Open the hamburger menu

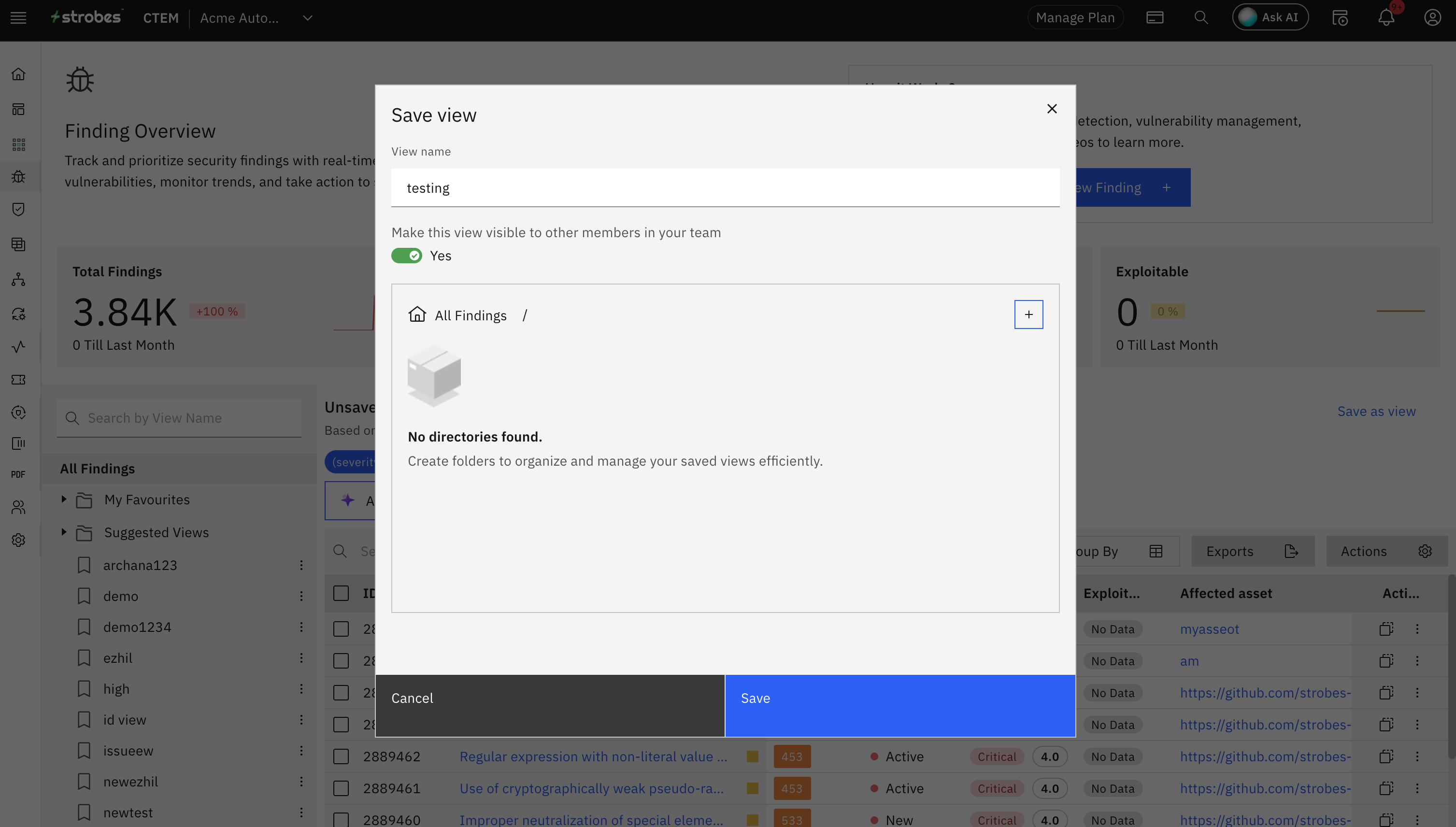pos(18,17)
